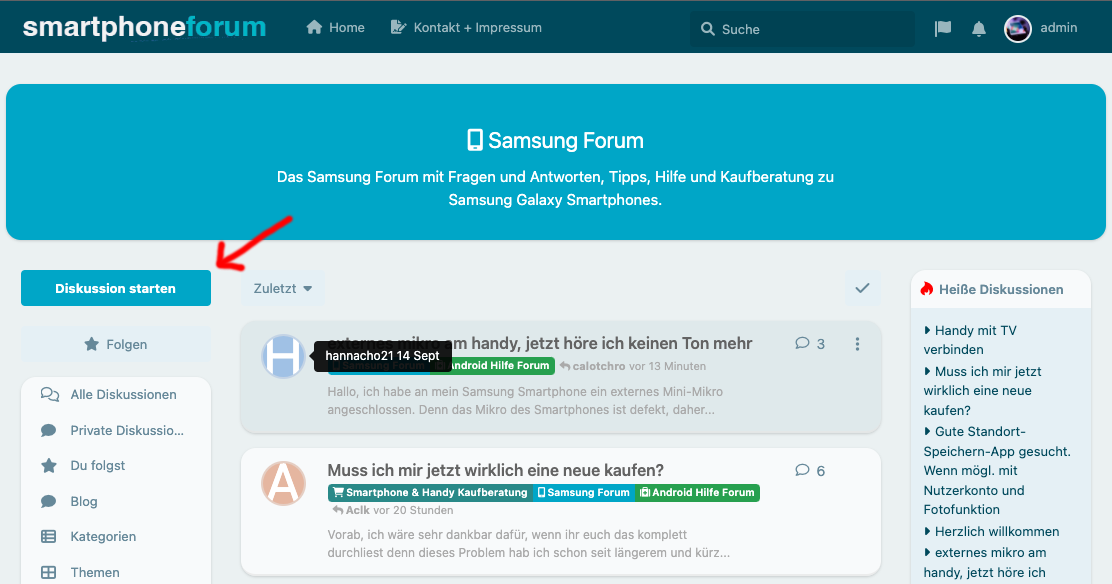Screen dimensions: 1112x584
Task: Click the Diskussion starten button
Action: [116, 288]
